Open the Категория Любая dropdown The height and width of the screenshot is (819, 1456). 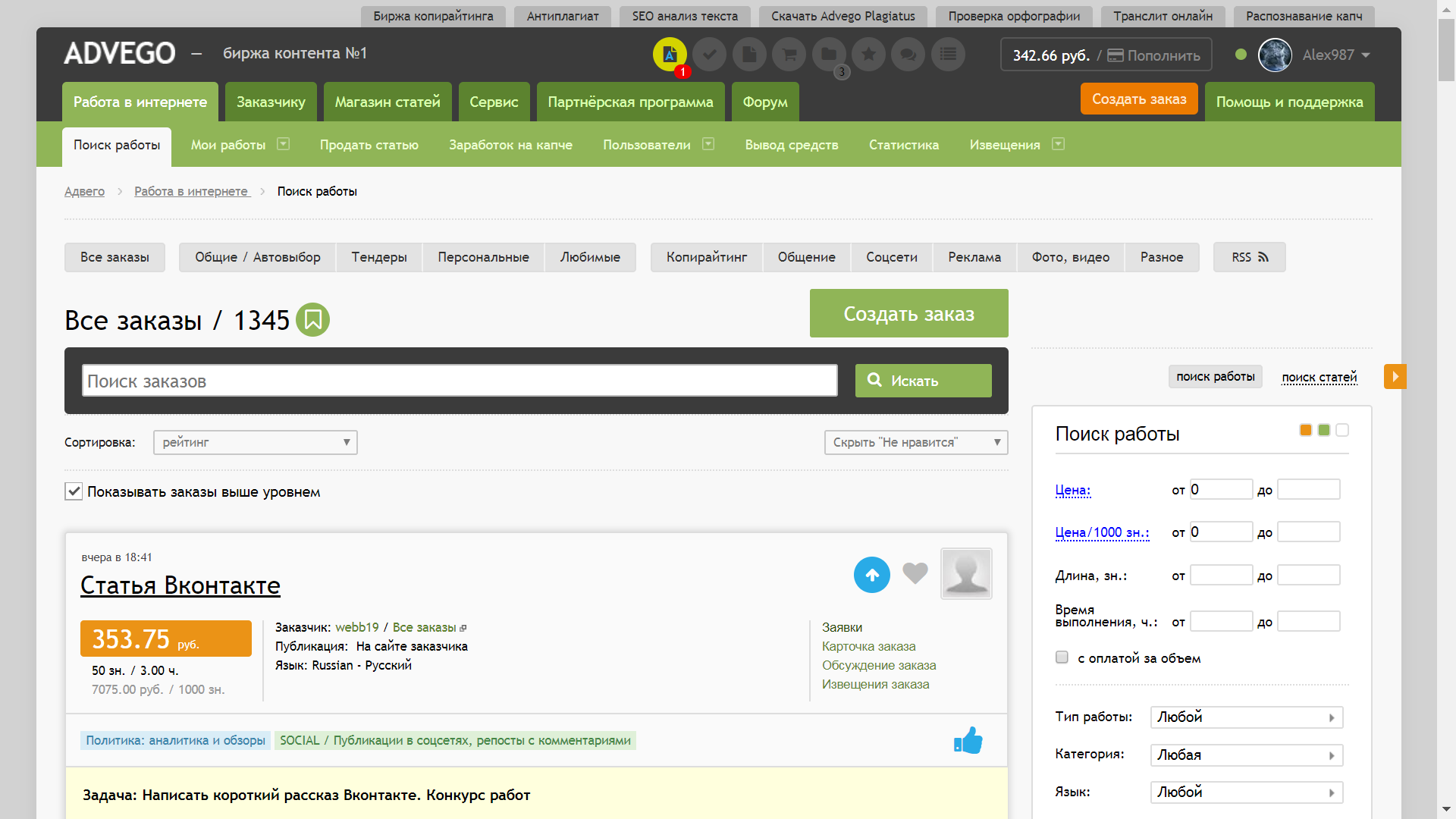point(1247,755)
